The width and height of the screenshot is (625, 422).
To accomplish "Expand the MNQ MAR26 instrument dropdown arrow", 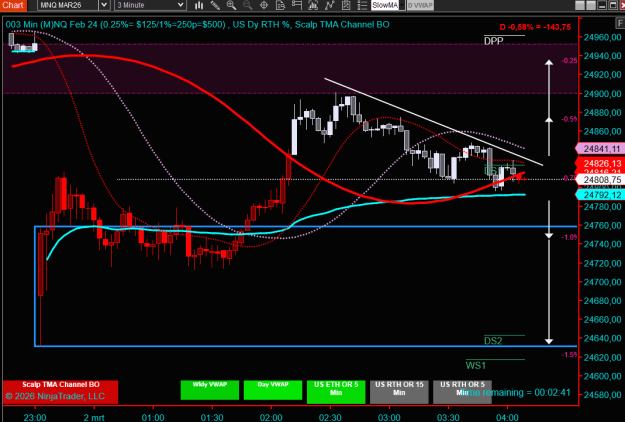I will pos(104,5).
